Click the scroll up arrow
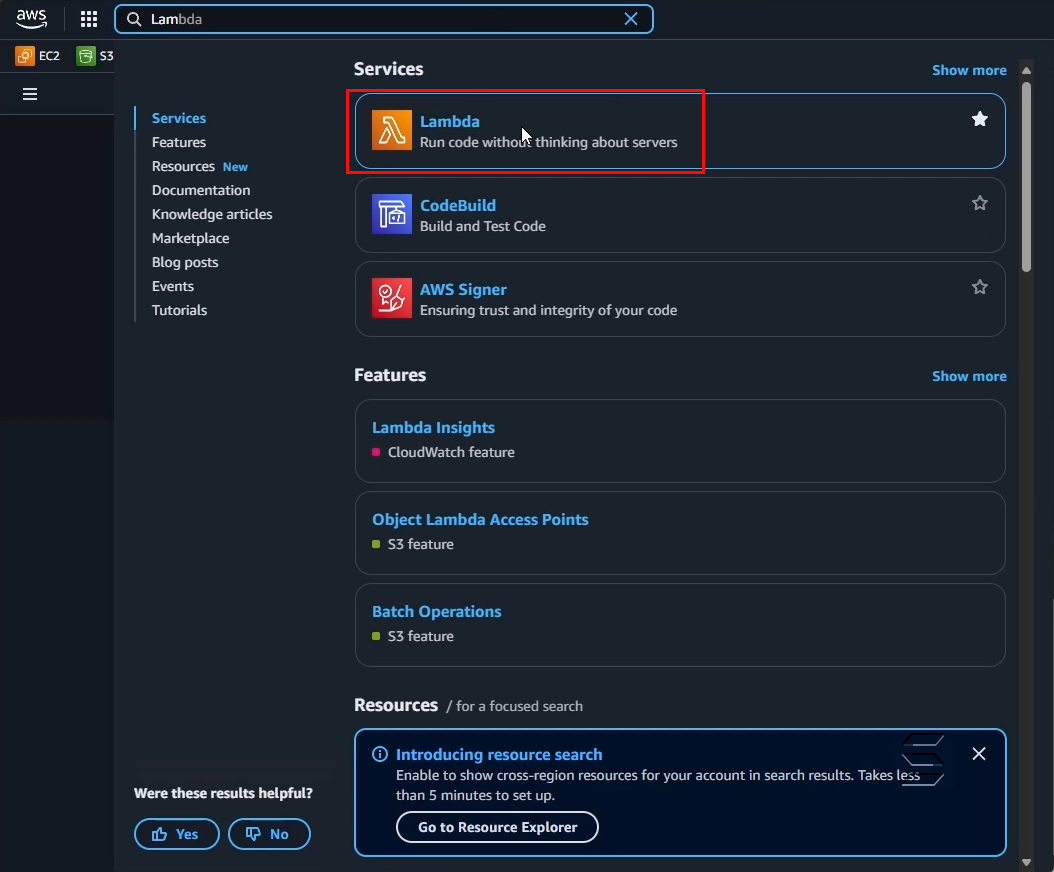 tap(1026, 71)
